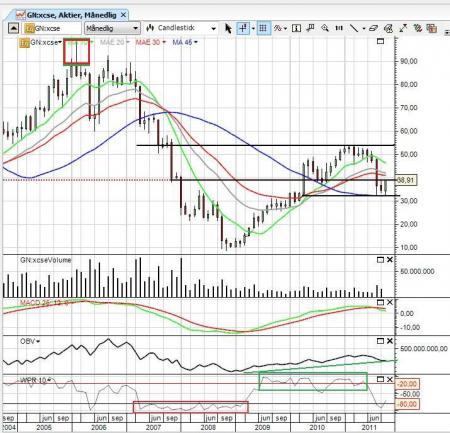Viewport: 450px width, 433px height.
Task: Open the Candlestick chart type dropdown
Action: 182,28
